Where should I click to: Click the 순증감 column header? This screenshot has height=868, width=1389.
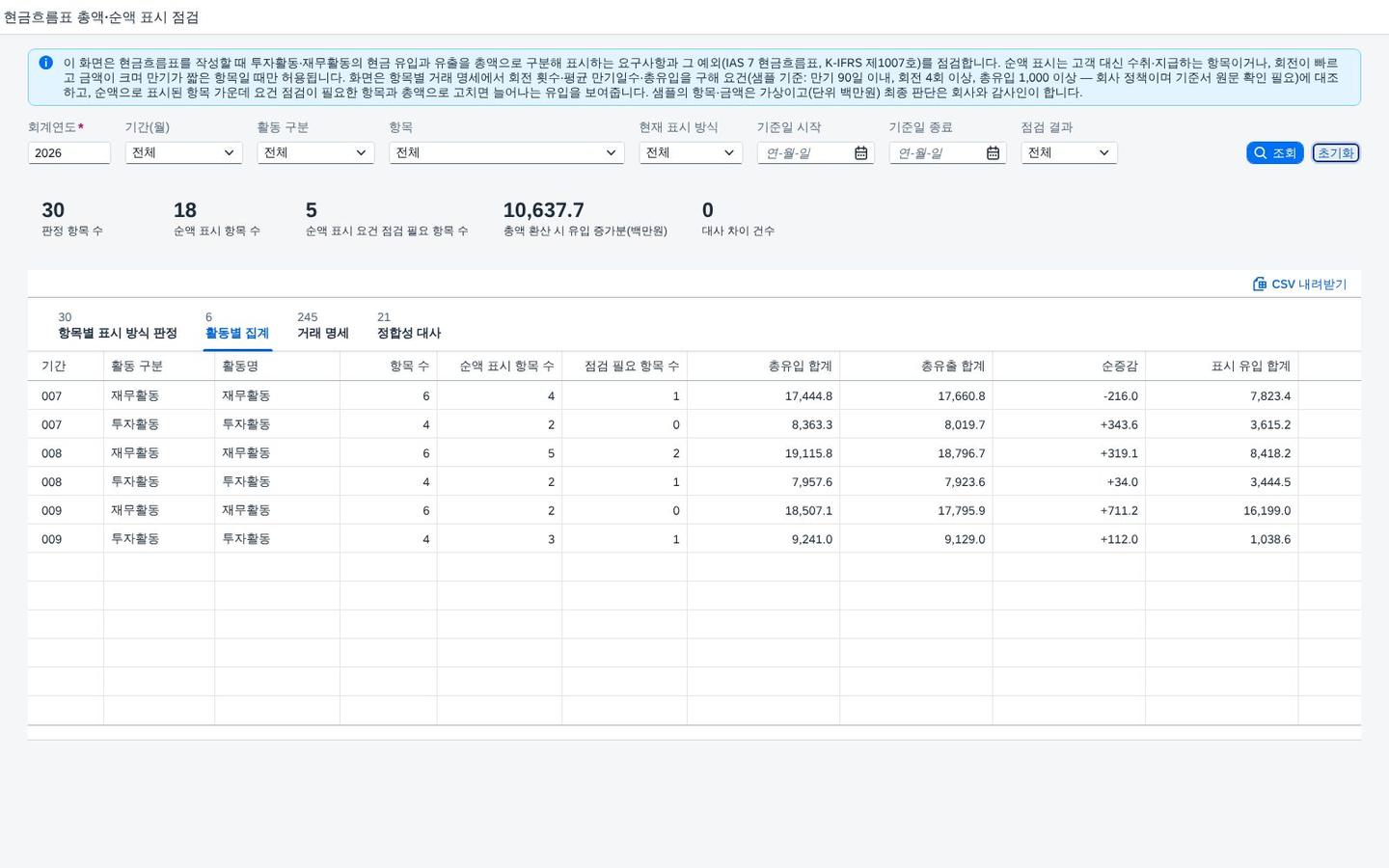(x=1069, y=366)
